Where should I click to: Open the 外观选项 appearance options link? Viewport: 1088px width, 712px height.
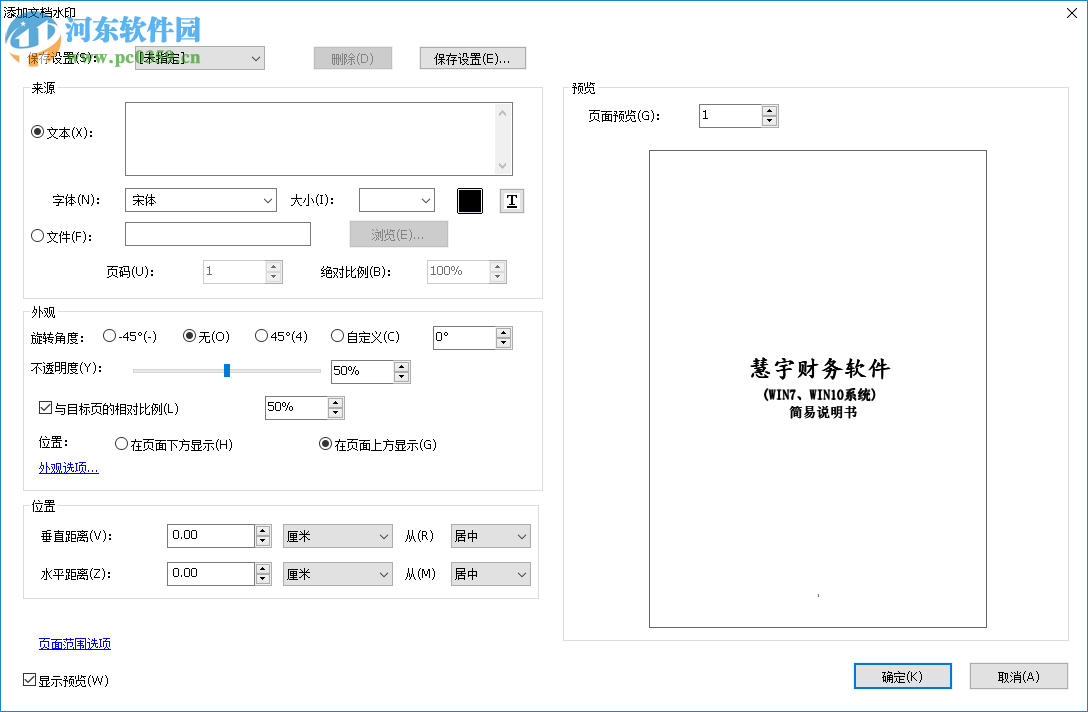(68, 467)
